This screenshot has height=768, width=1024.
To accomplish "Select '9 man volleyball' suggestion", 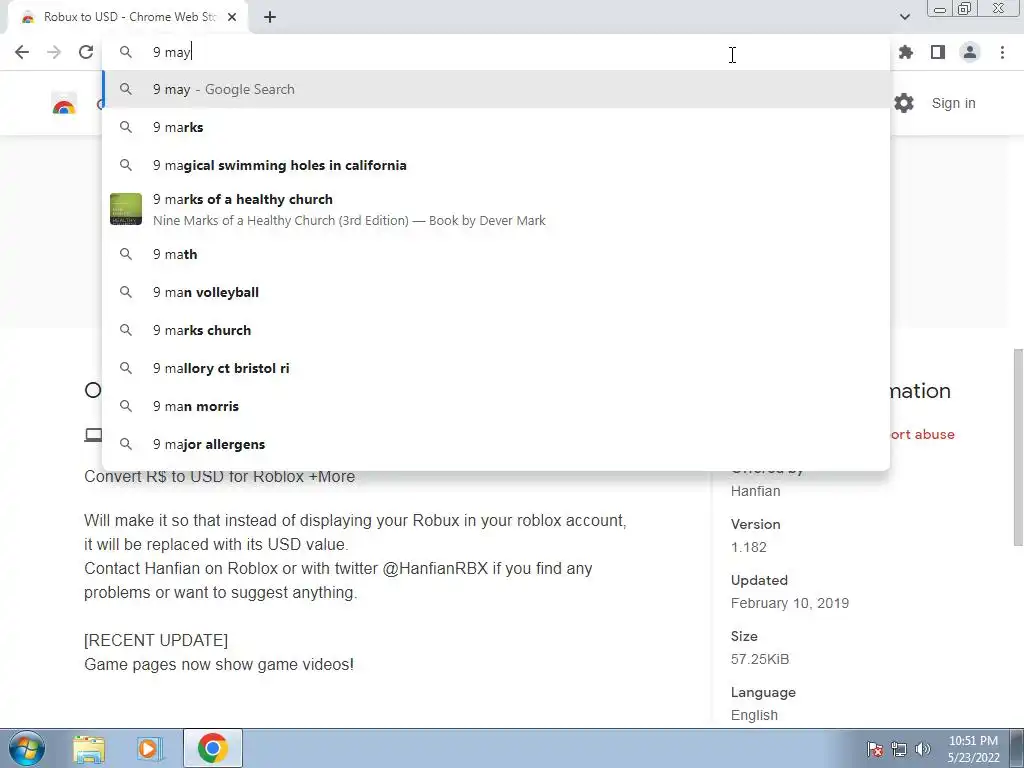I will tap(496, 292).
